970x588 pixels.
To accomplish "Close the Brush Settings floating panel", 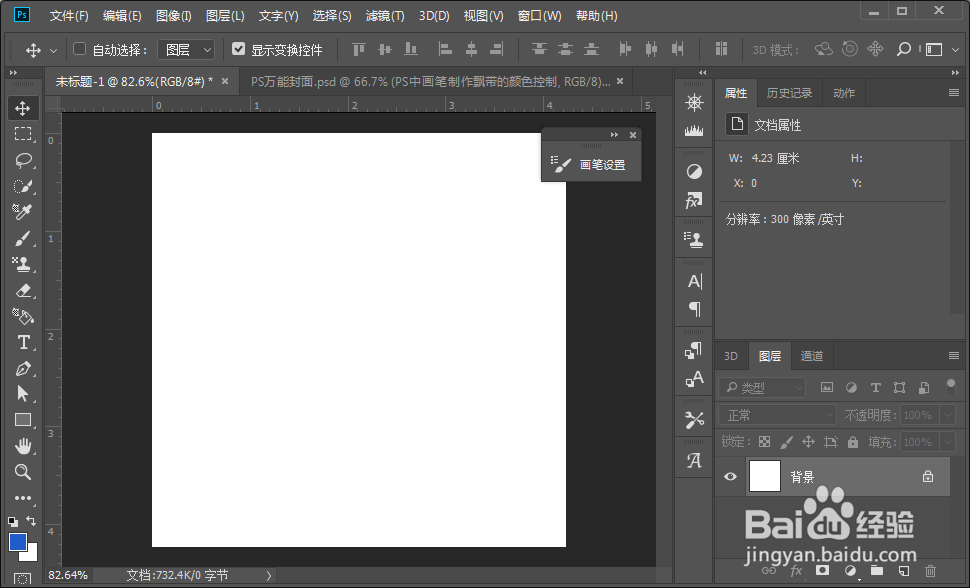I will point(633,135).
